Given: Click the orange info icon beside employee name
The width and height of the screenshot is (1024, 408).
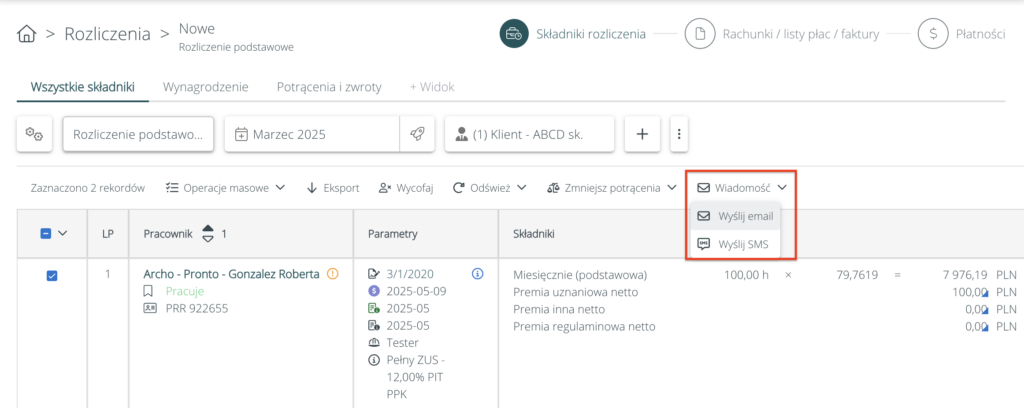Looking at the screenshot, I should click(x=332, y=273).
